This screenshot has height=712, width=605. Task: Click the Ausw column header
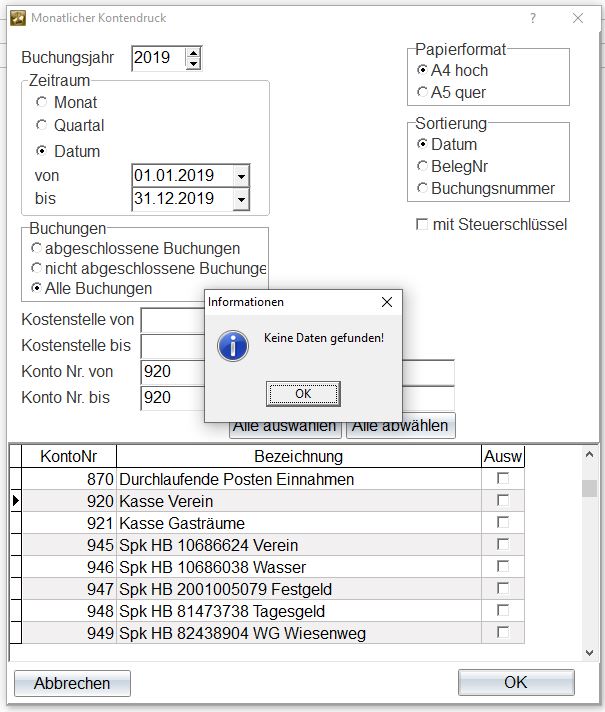point(503,456)
